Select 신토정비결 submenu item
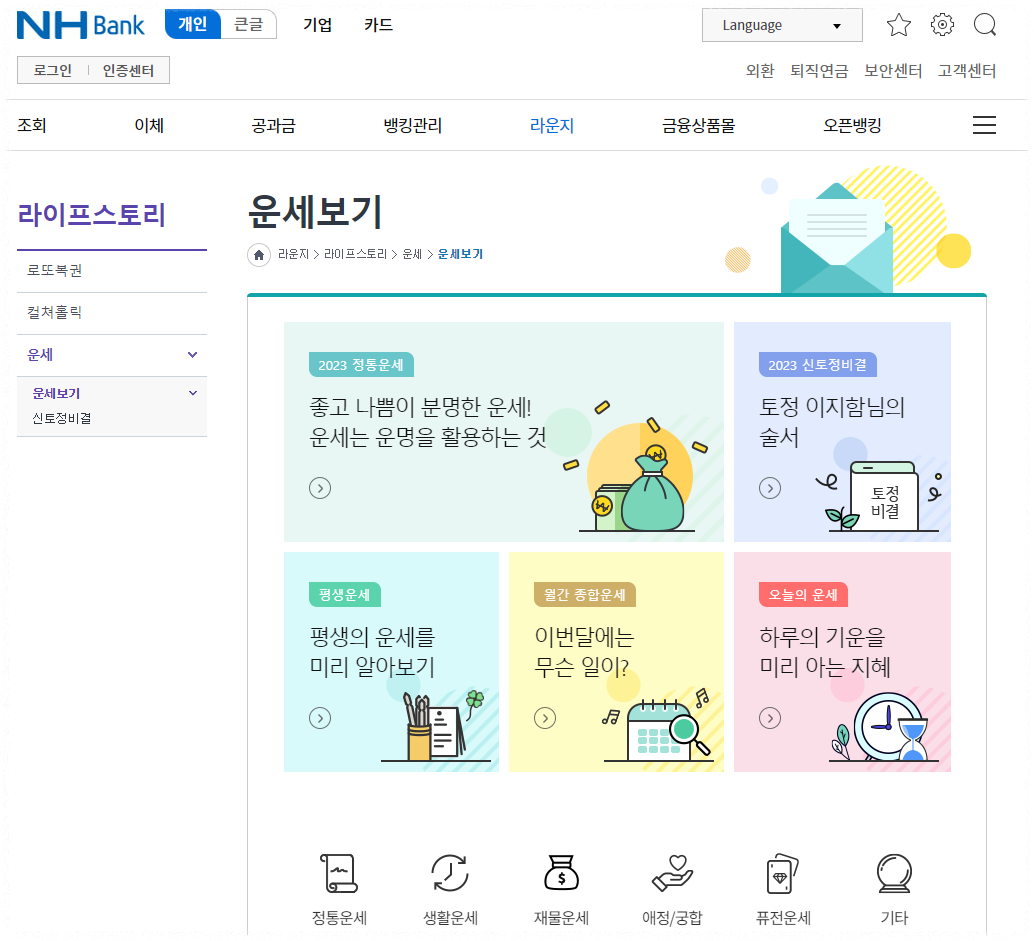This screenshot has width=1034, height=941. click(x=62, y=419)
